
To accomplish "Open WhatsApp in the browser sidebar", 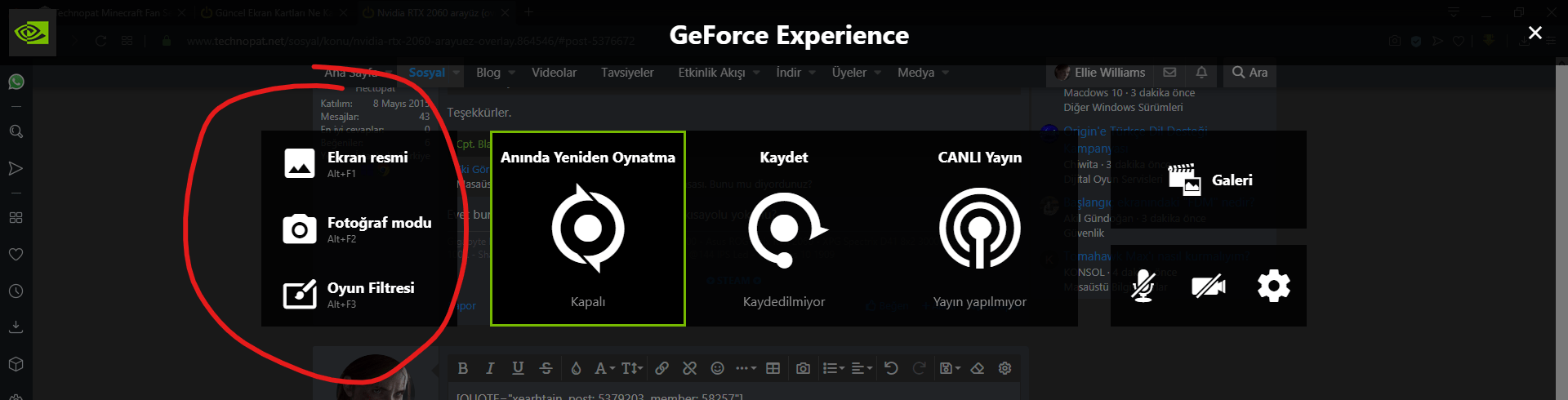I will click(16, 82).
